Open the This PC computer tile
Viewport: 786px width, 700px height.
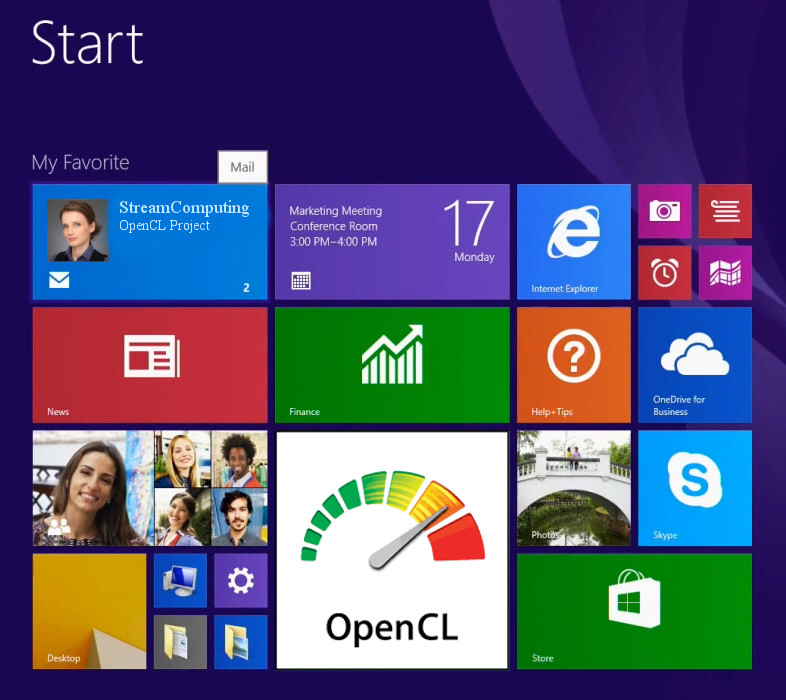[180, 581]
